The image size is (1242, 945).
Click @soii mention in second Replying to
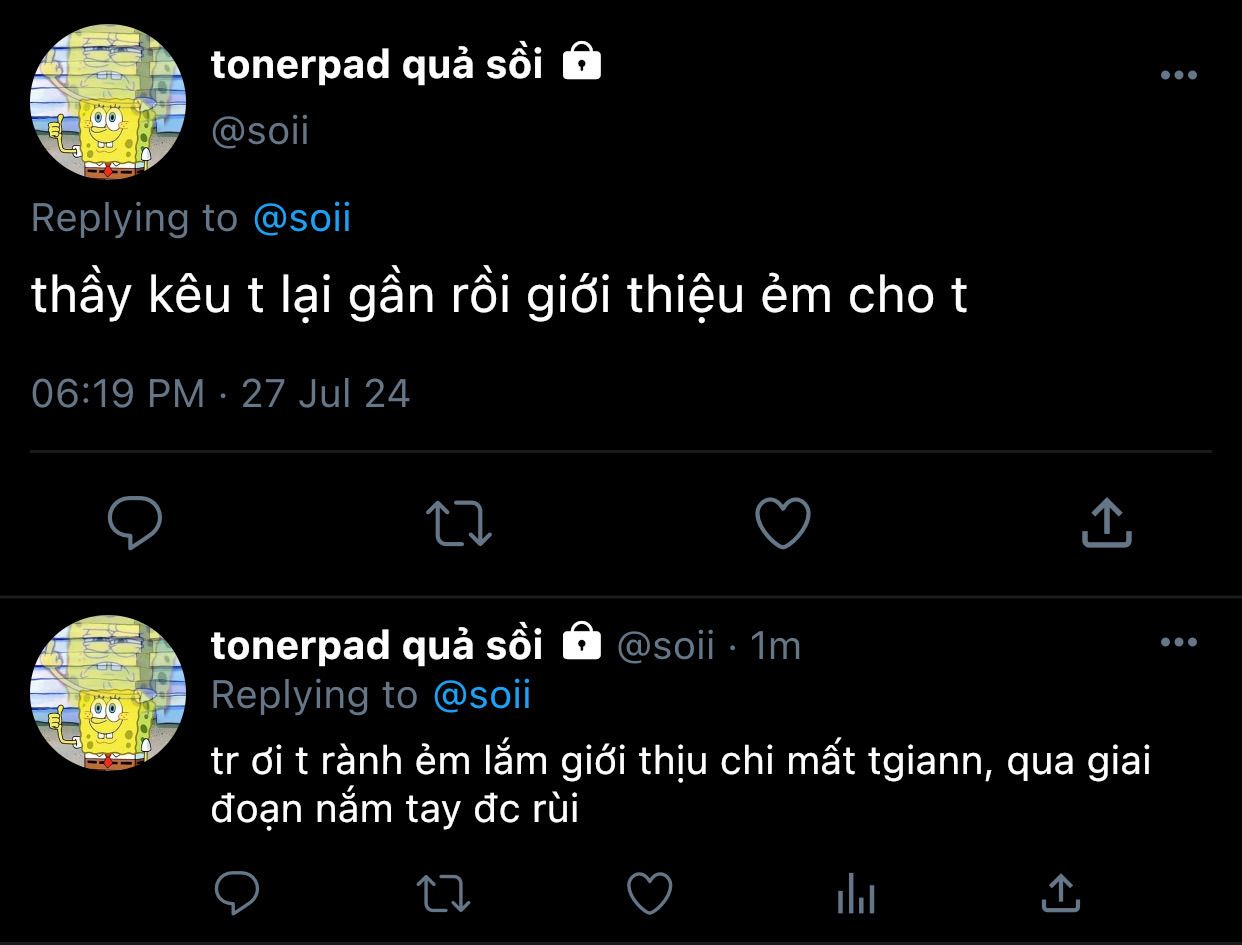pos(482,695)
